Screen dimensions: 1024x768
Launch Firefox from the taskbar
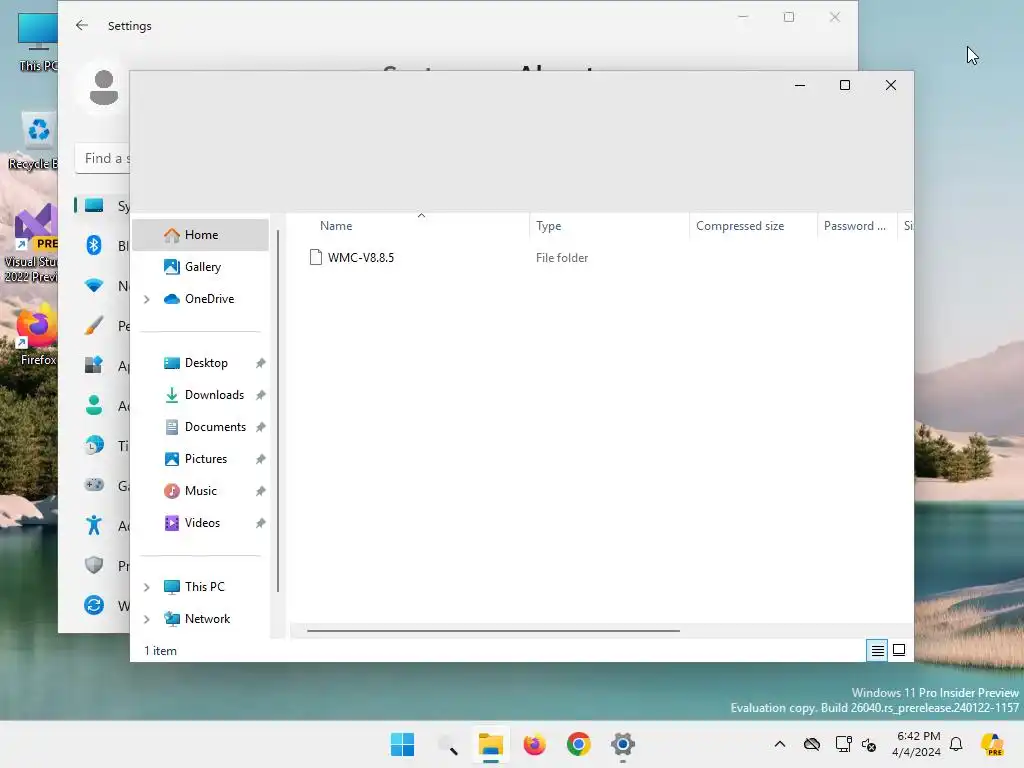[x=535, y=744]
